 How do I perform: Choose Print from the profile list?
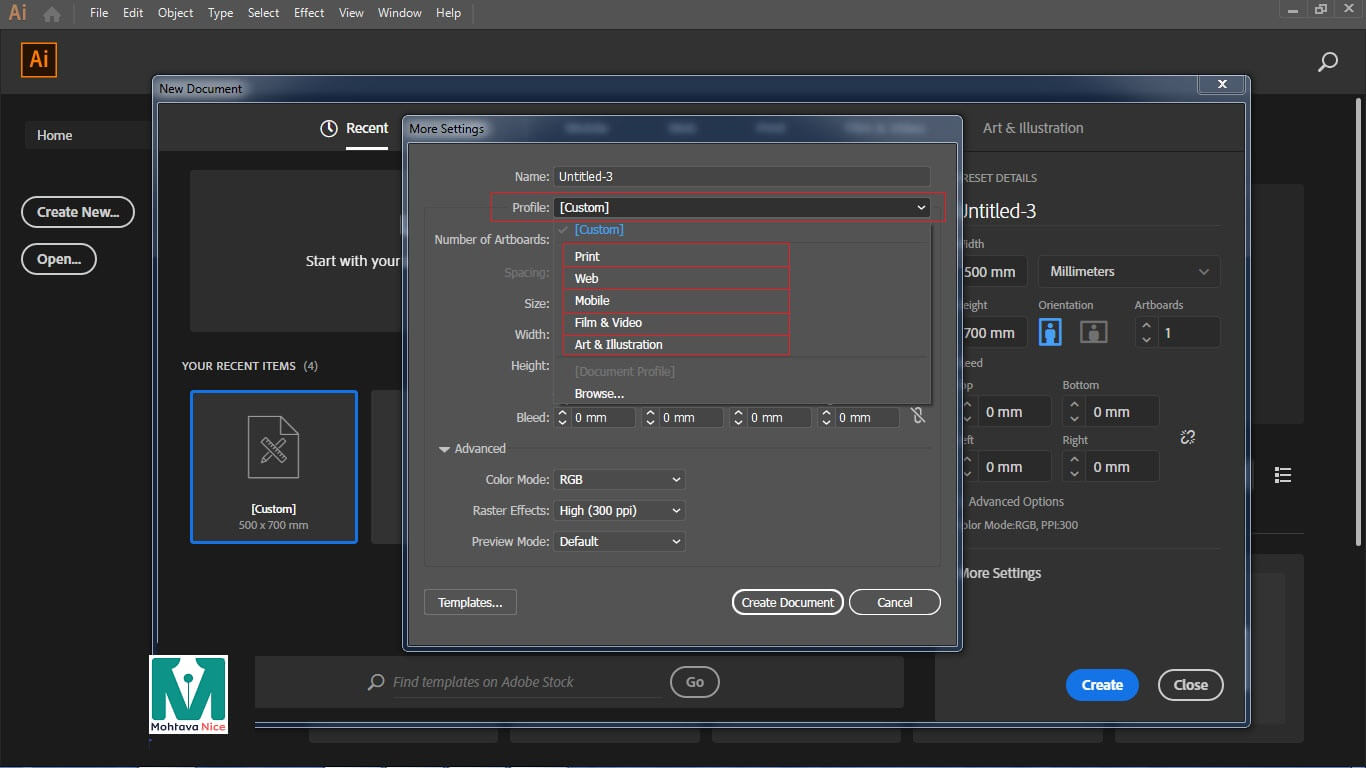[587, 257]
